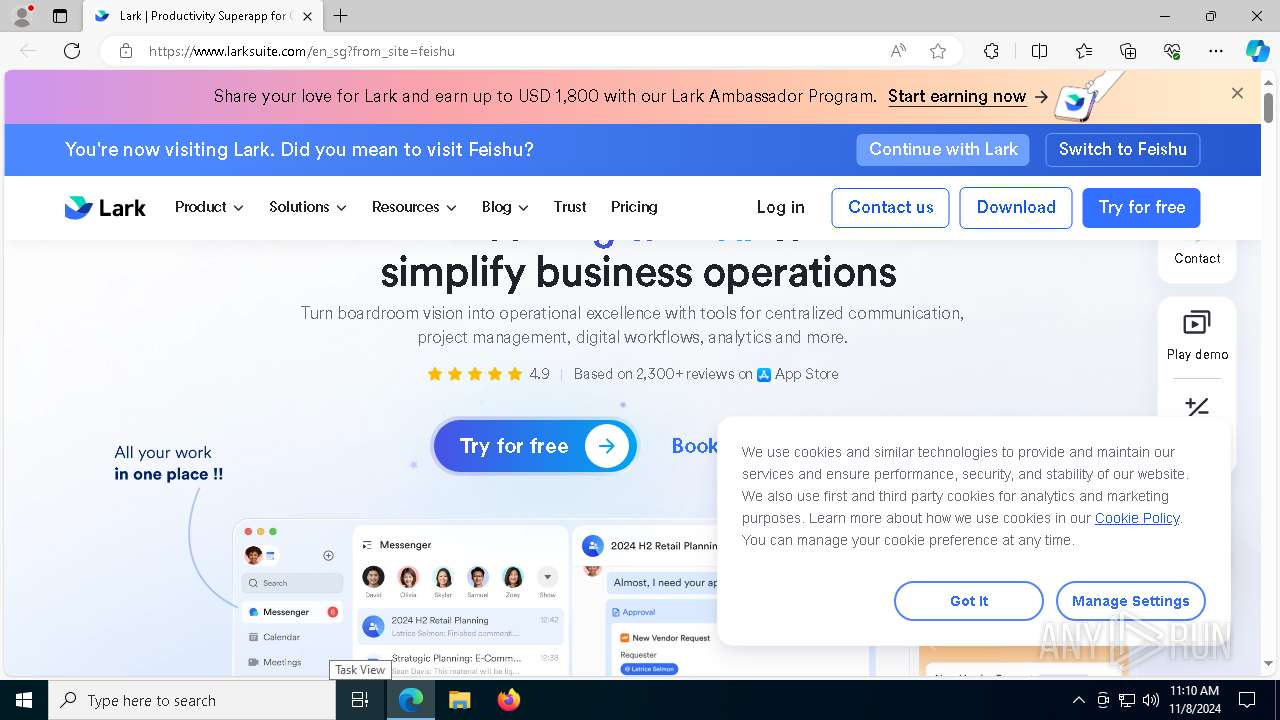The image size is (1280, 720).
Task: Activate Read aloud in the address bar
Action: click(898, 51)
